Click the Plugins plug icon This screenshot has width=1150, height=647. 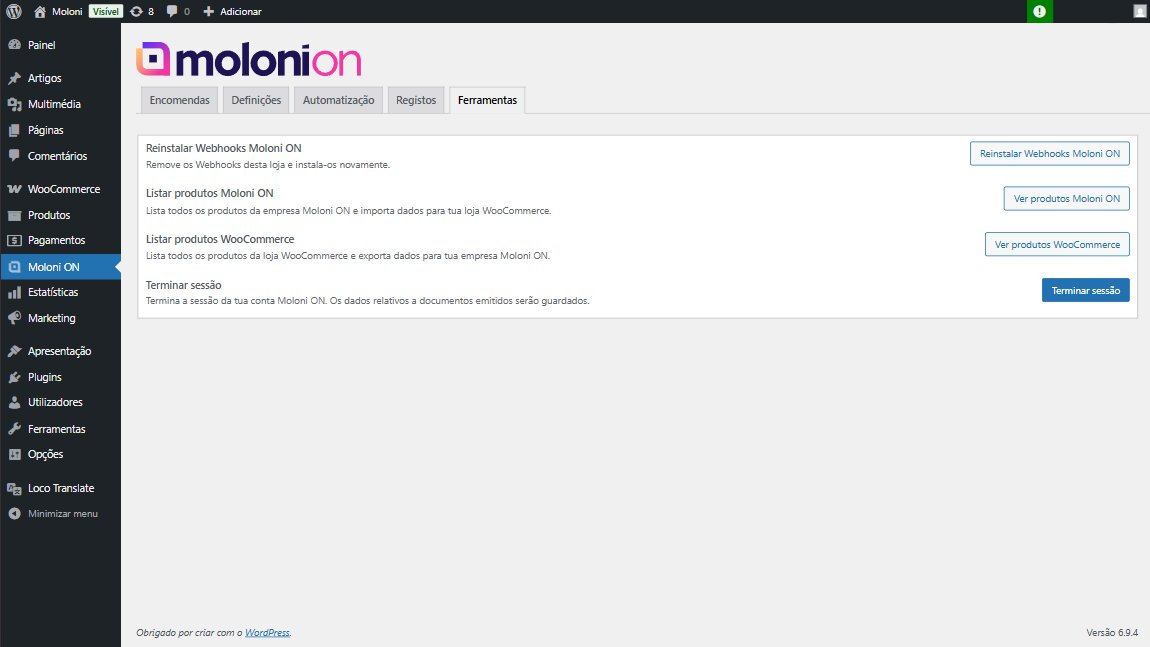(x=15, y=377)
